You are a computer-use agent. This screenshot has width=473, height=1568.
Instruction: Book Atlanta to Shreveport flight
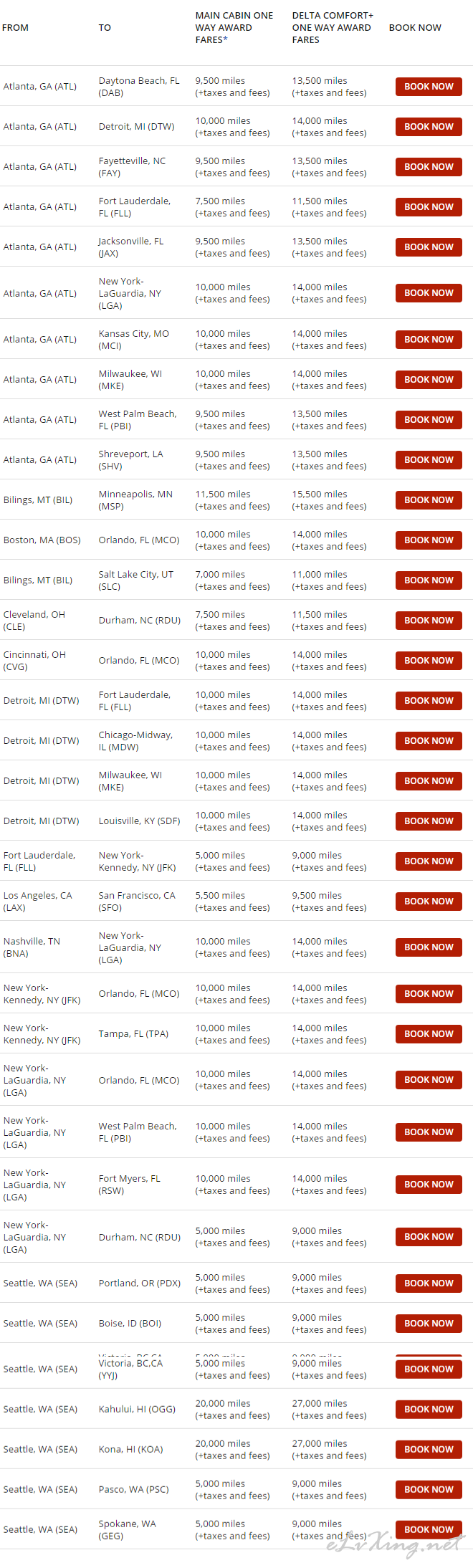point(429,460)
